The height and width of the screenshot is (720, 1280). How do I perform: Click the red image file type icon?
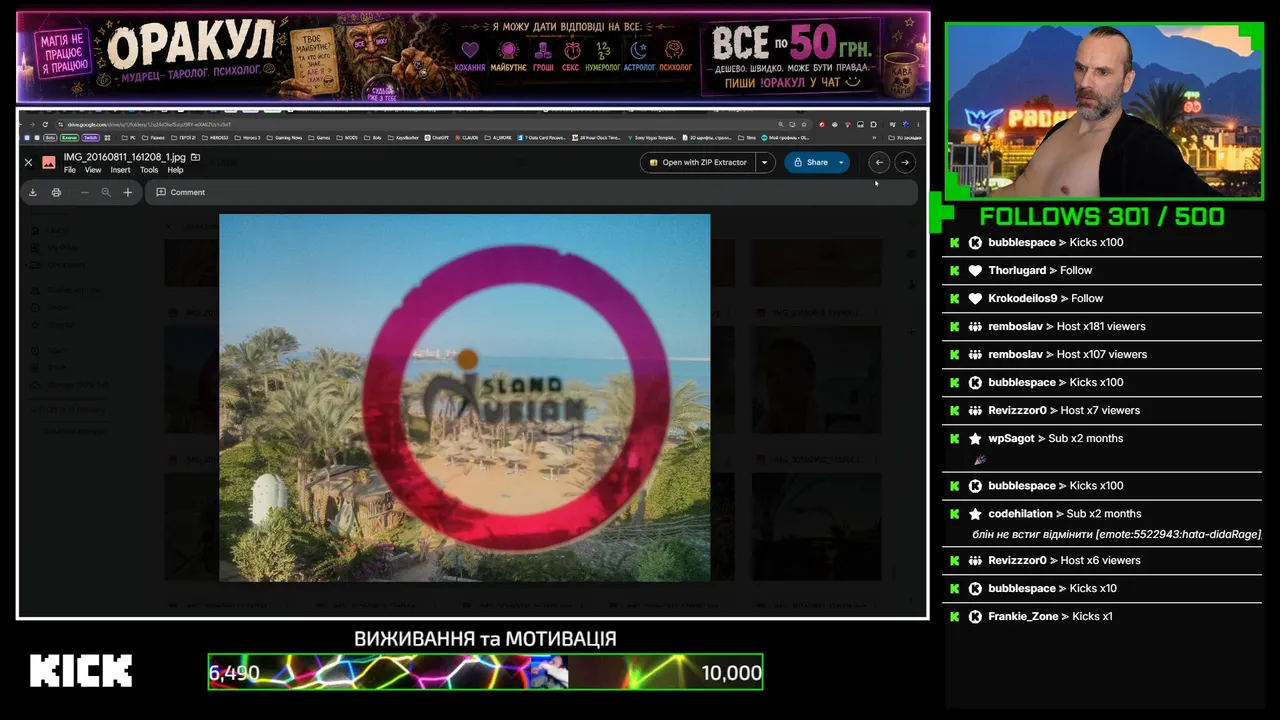[x=48, y=162]
